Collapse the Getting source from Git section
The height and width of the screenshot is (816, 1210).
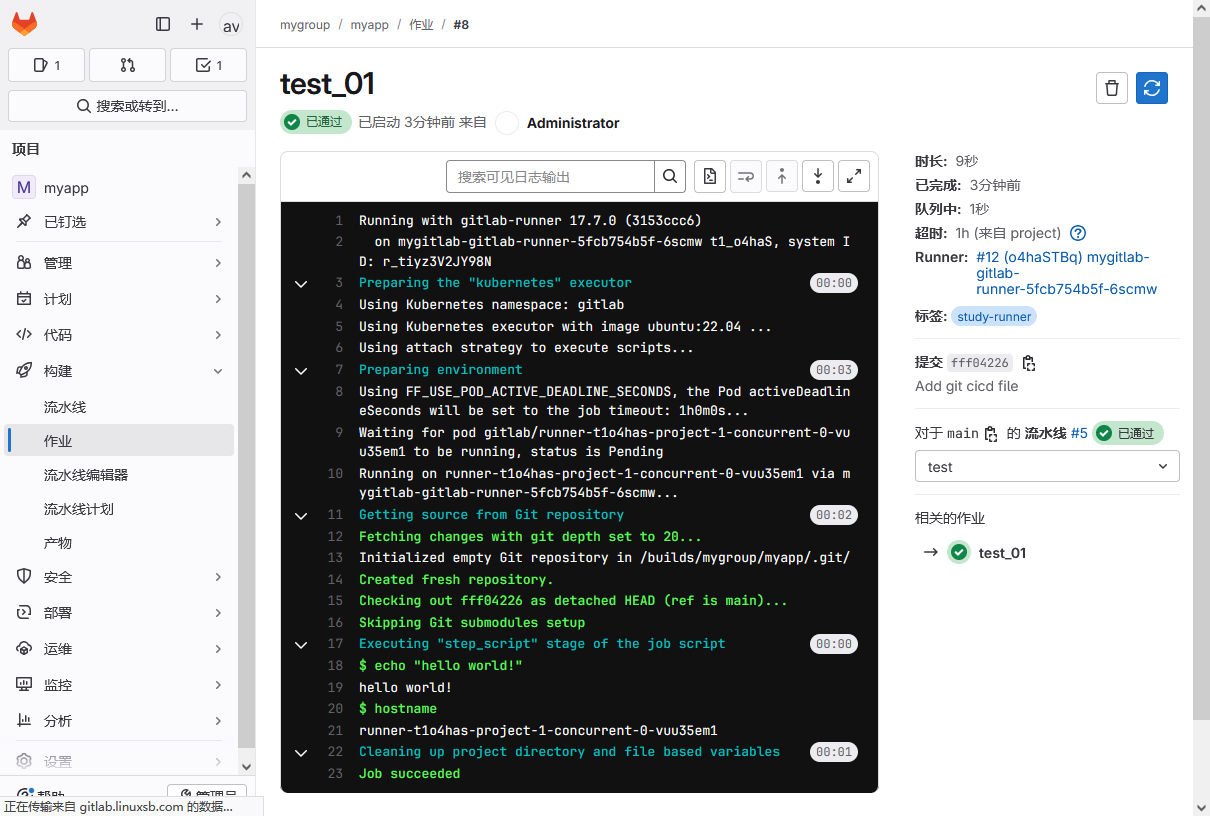click(x=300, y=516)
